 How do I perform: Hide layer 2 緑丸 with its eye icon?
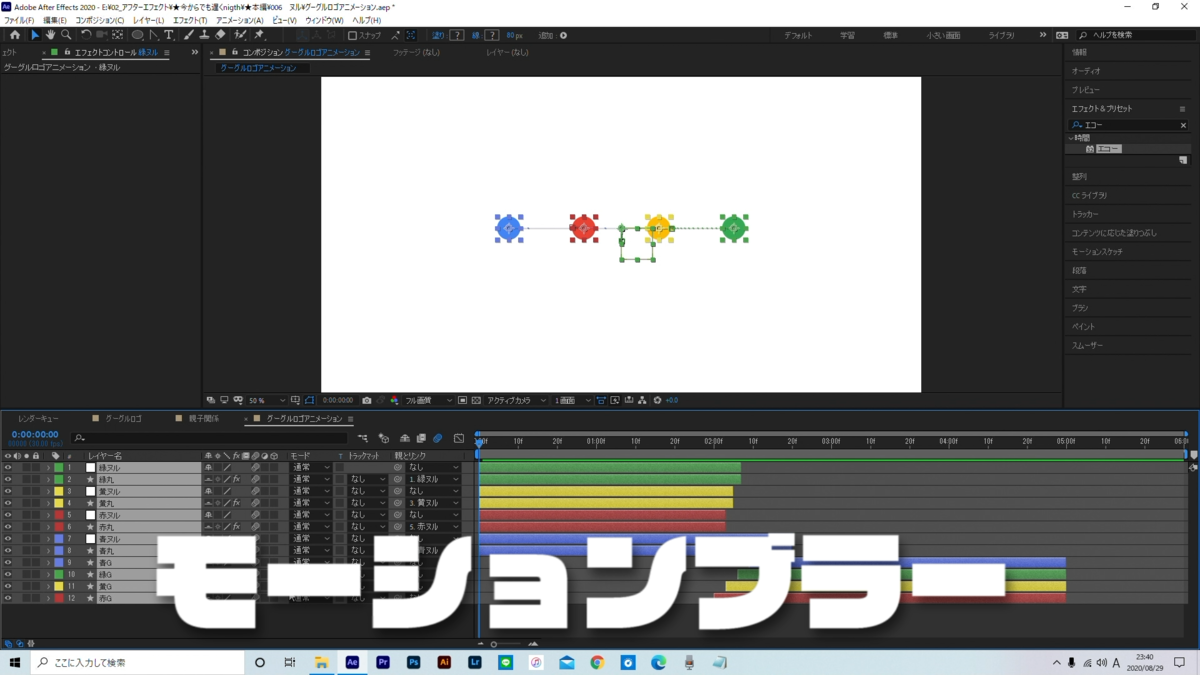click(x=8, y=479)
